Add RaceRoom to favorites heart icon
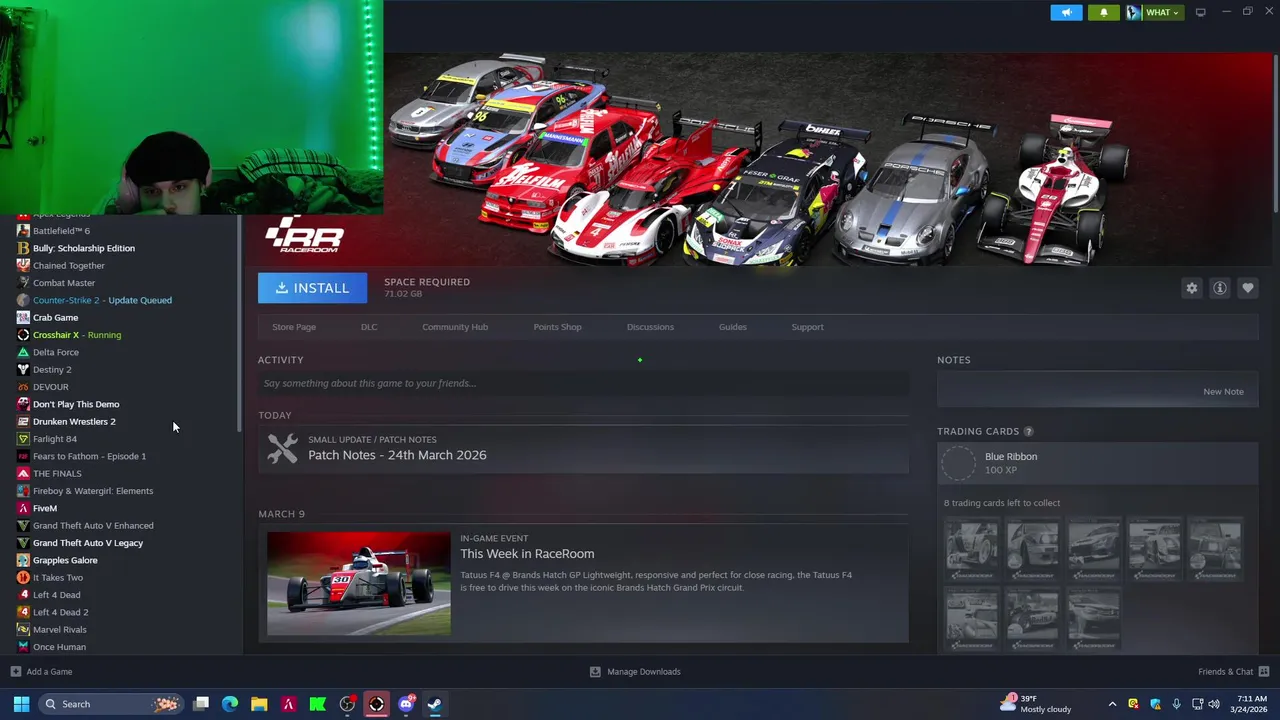1280x720 pixels. pos(1248,288)
